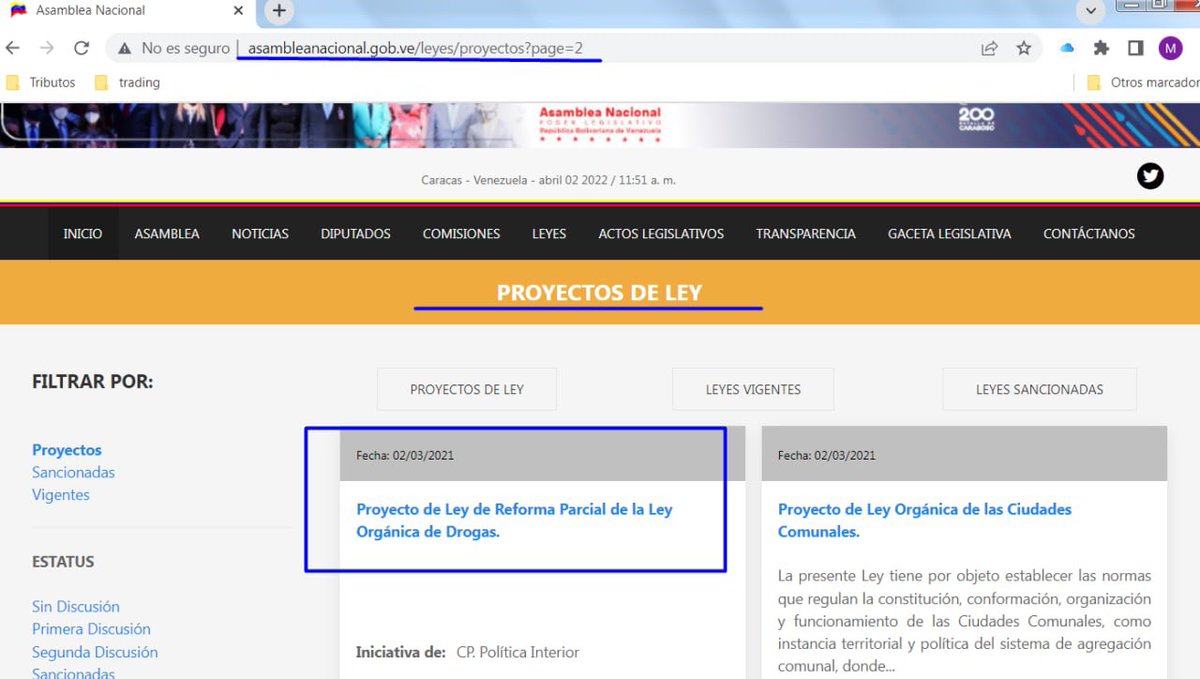The height and width of the screenshot is (679, 1200).
Task: Open the TRANSPARENCIA menu item
Action: [x=806, y=234]
